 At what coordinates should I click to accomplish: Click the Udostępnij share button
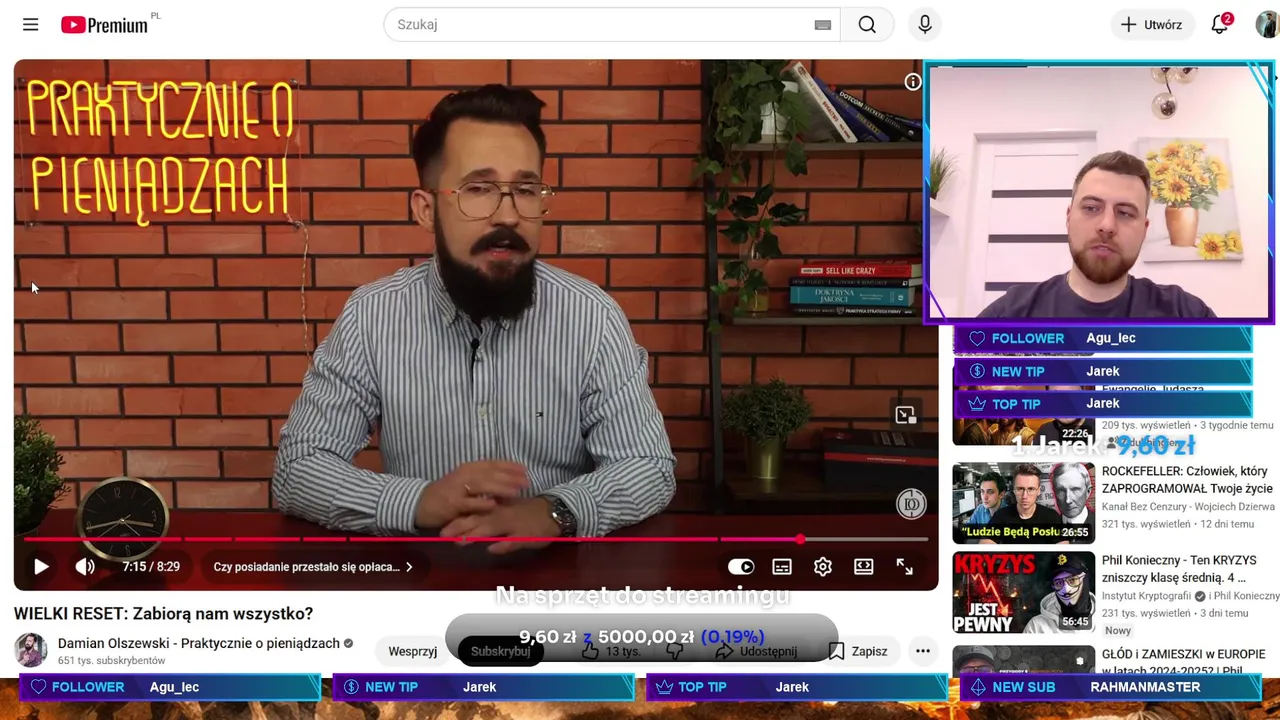tap(757, 651)
